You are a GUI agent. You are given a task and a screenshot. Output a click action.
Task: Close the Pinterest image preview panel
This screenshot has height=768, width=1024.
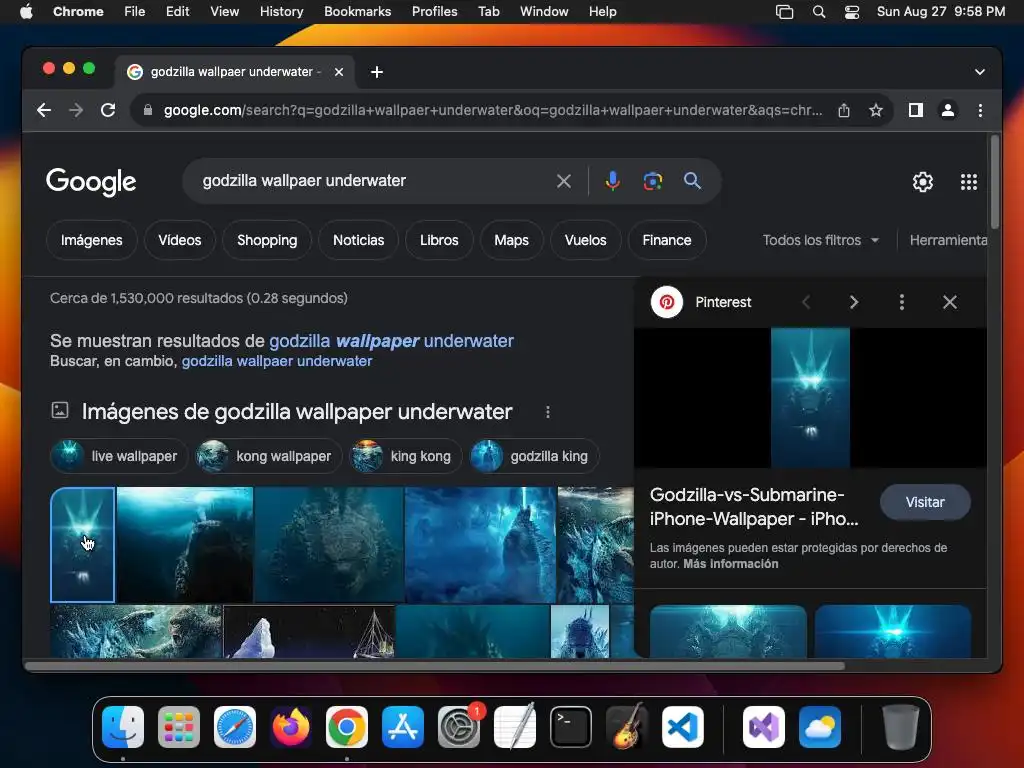pos(950,302)
